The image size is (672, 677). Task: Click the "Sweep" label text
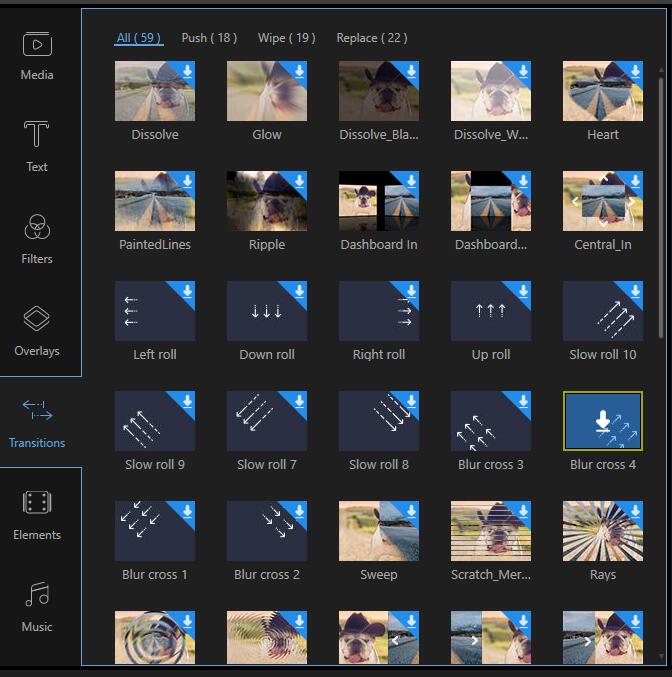(379, 575)
